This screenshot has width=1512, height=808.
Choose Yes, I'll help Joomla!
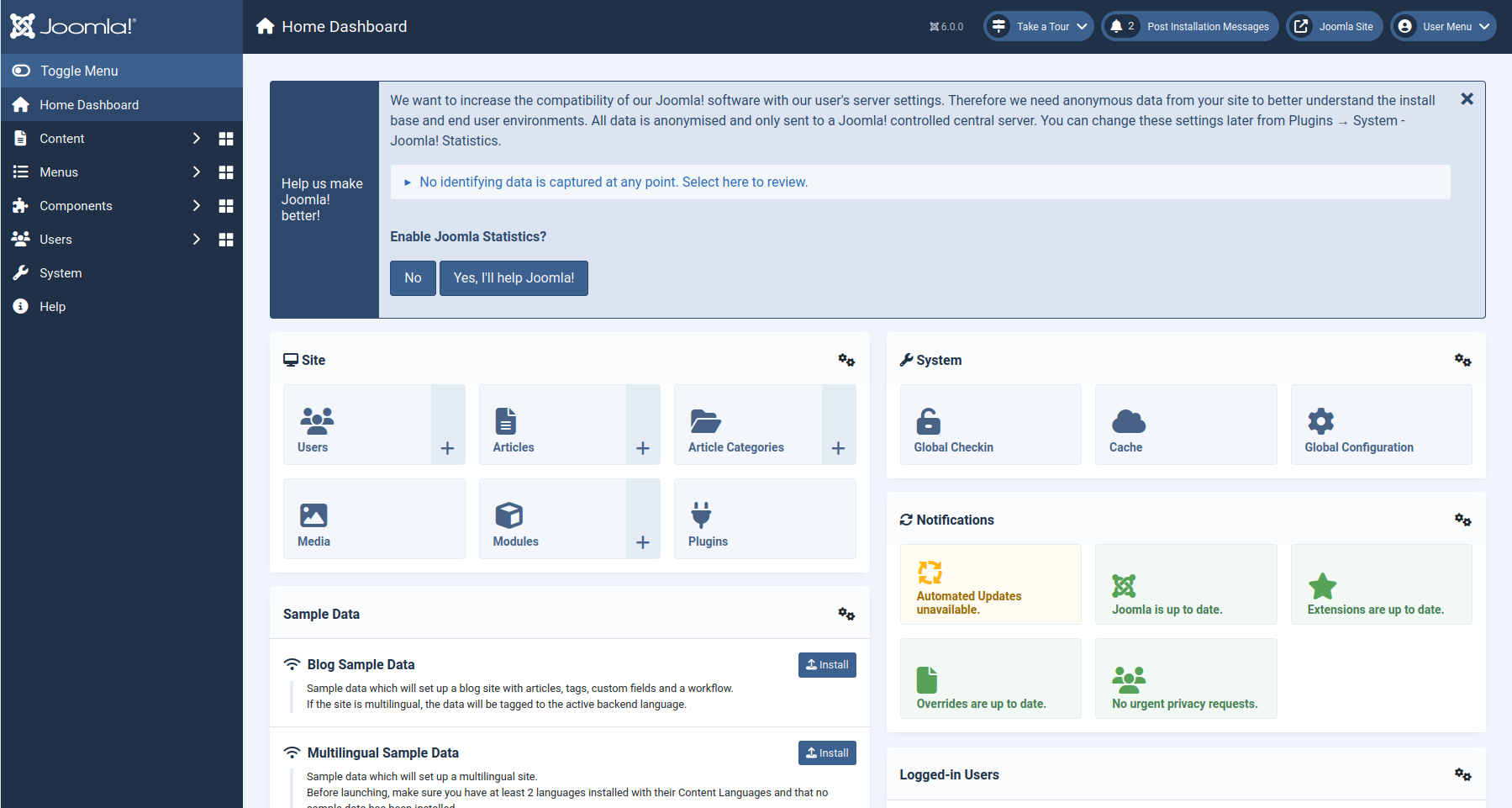[x=514, y=278]
